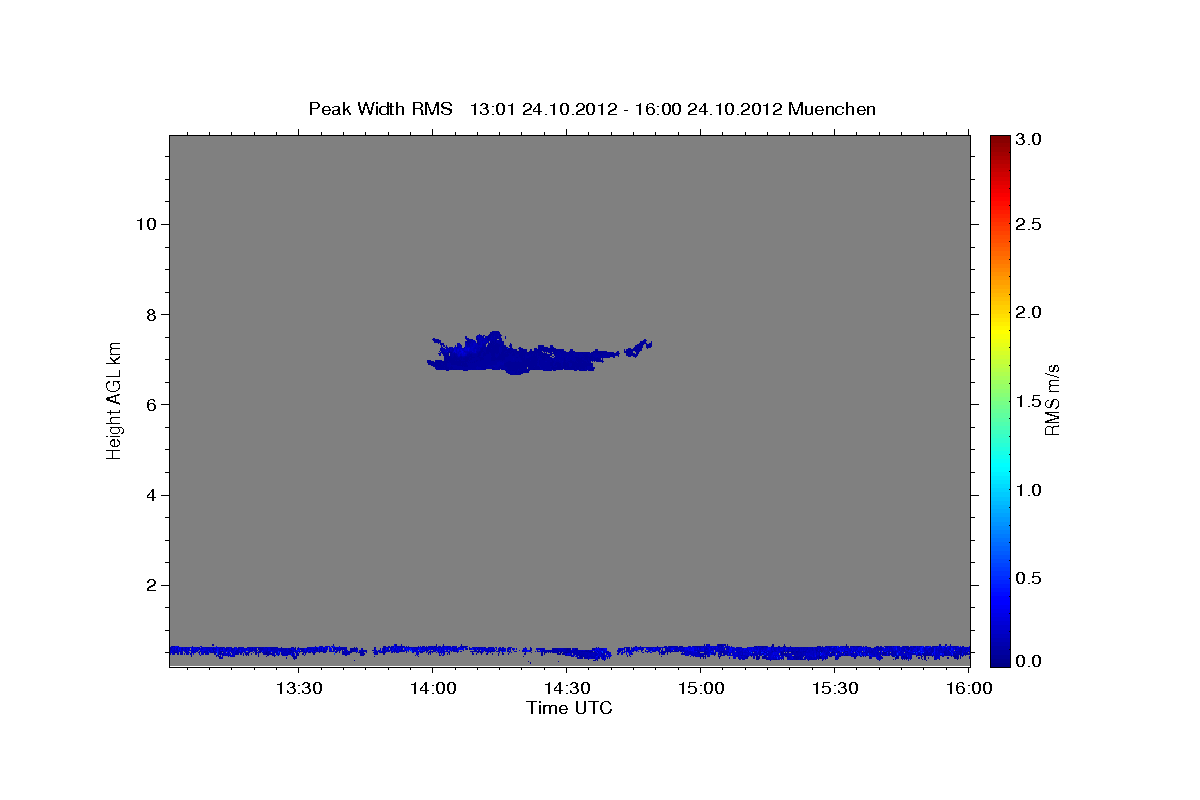This screenshot has width=1200, height=800.
Task: Click the dark blue bottom of colorbar
Action: [1000, 659]
